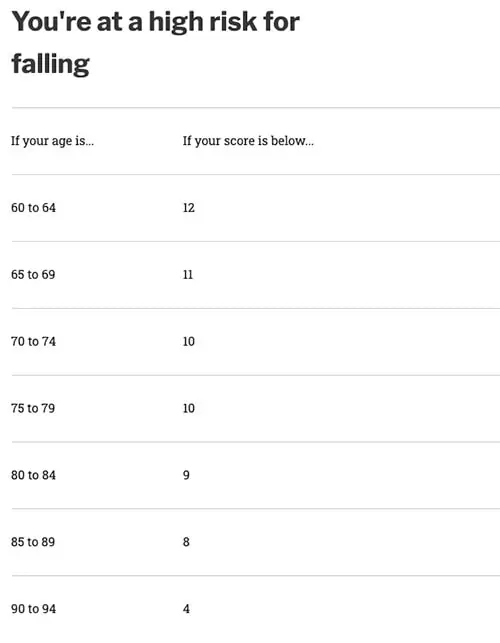The height and width of the screenshot is (643, 500).
Task: Select the "90 to 94" age cell
Action: point(33,609)
